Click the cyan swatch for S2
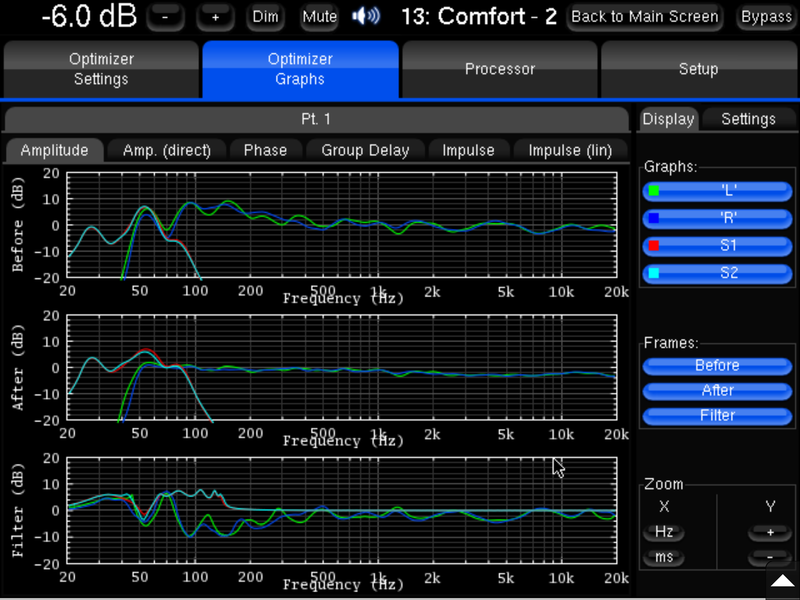This screenshot has height=600, width=800. [x=654, y=273]
